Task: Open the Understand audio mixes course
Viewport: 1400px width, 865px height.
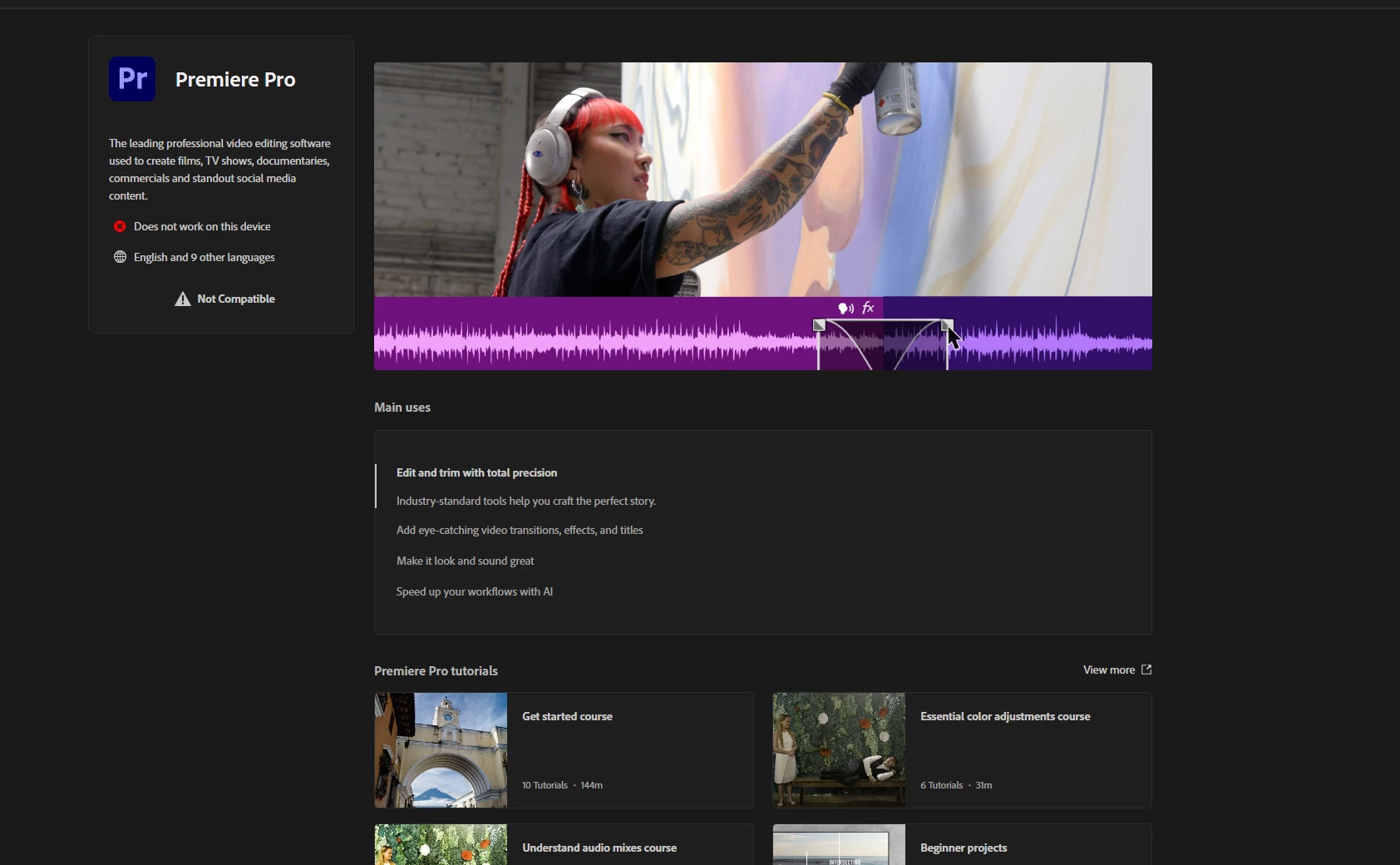Action: (x=564, y=844)
